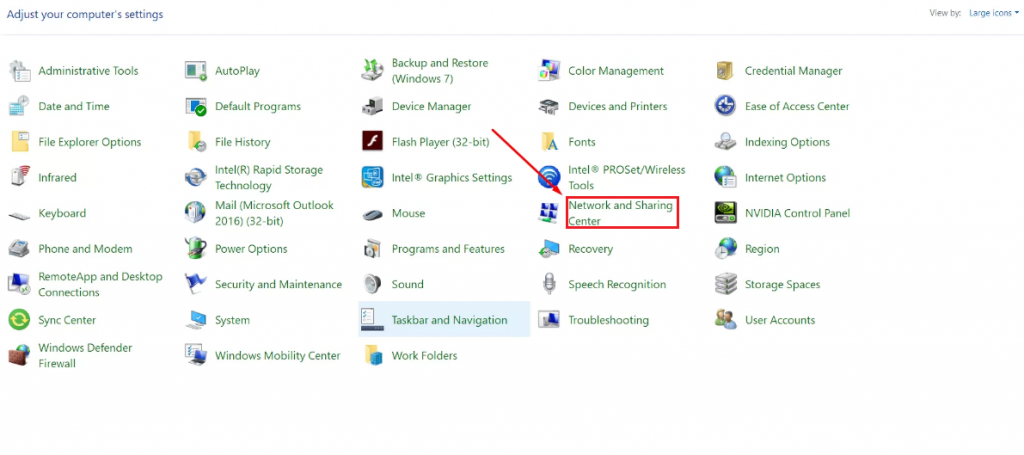Click the File History icon

click(x=196, y=142)
